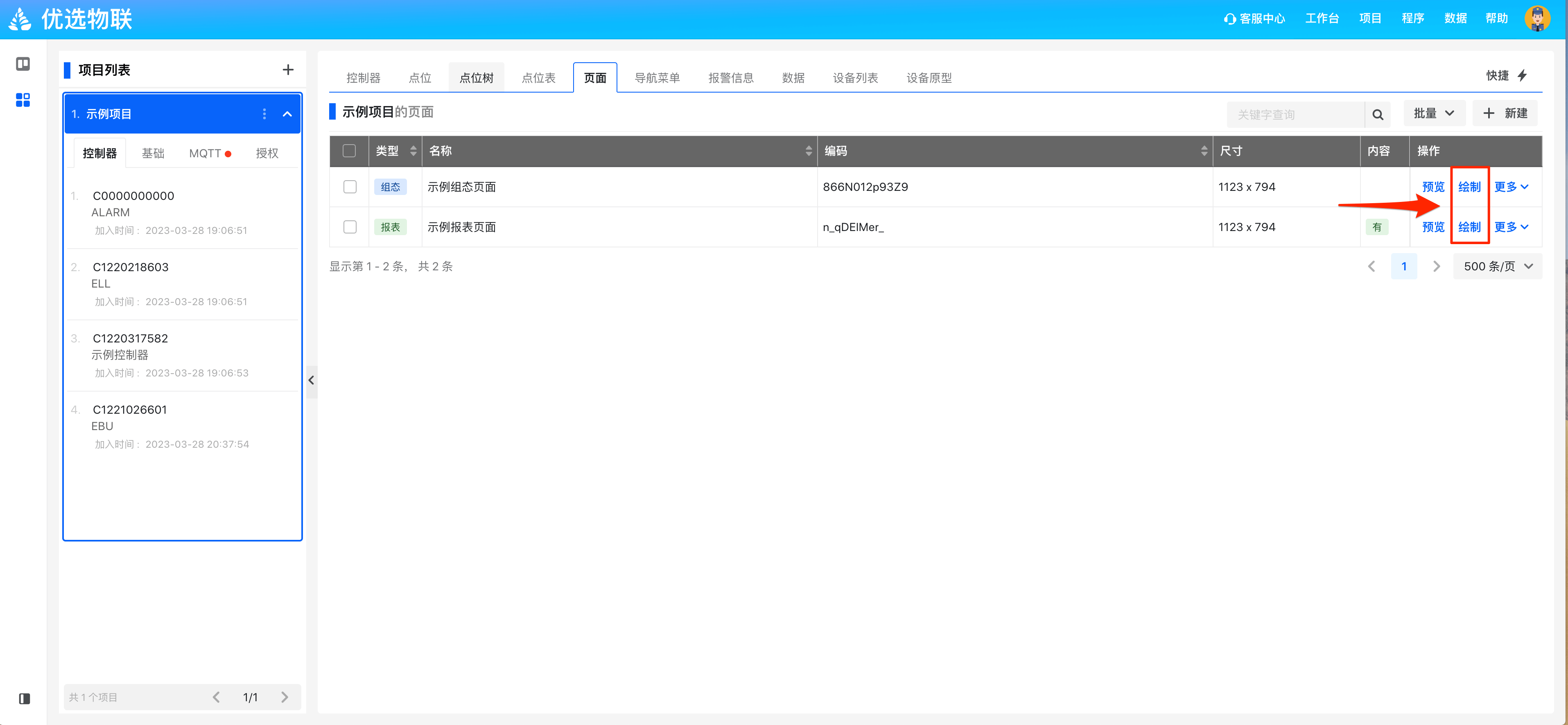Open 数据 in top navigation
1568x725 pixels.
(1455, 19)
